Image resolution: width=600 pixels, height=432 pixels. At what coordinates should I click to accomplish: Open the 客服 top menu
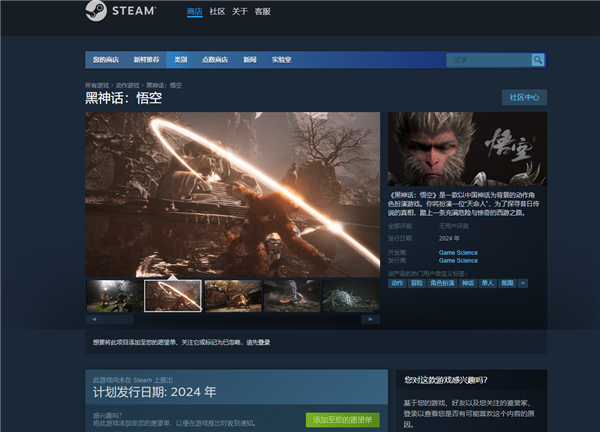[x=262, y=11]
